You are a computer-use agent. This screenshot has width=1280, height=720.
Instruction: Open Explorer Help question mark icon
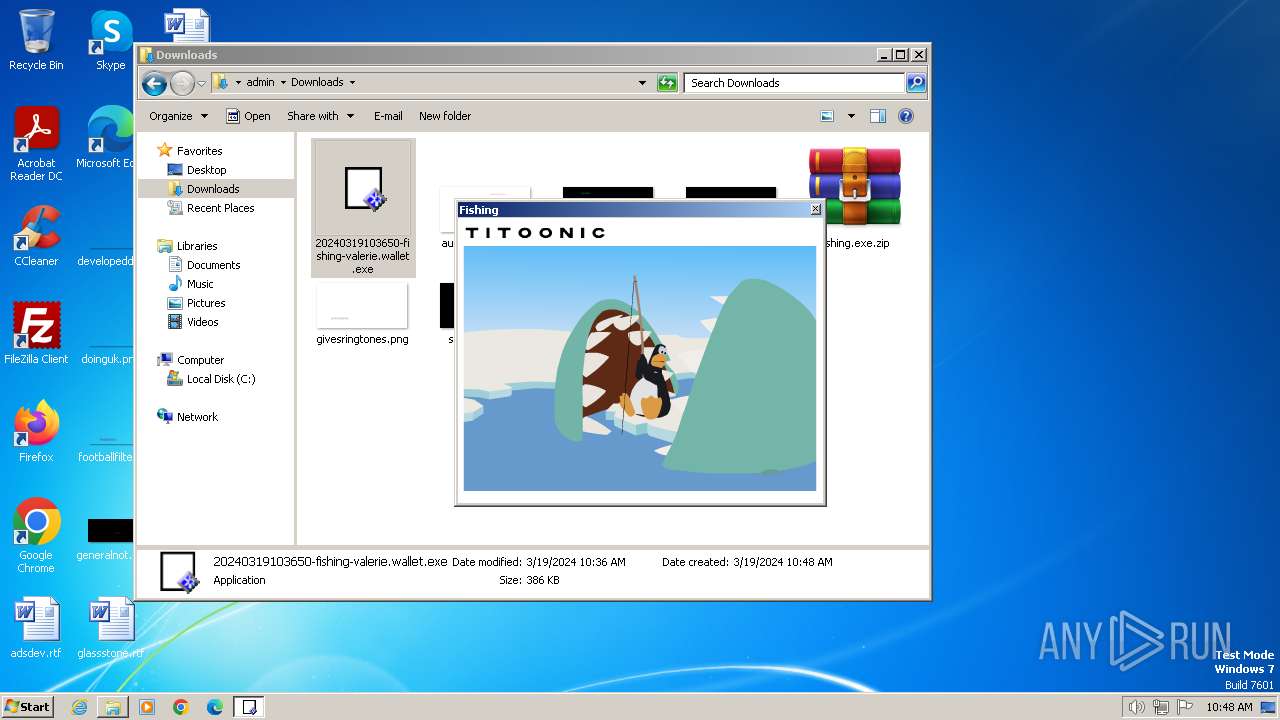(906, 116)
